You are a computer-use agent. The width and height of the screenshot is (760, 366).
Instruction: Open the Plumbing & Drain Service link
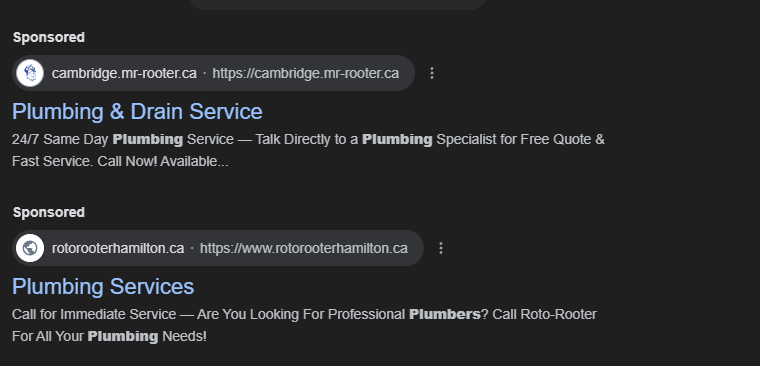pos(137,112)
